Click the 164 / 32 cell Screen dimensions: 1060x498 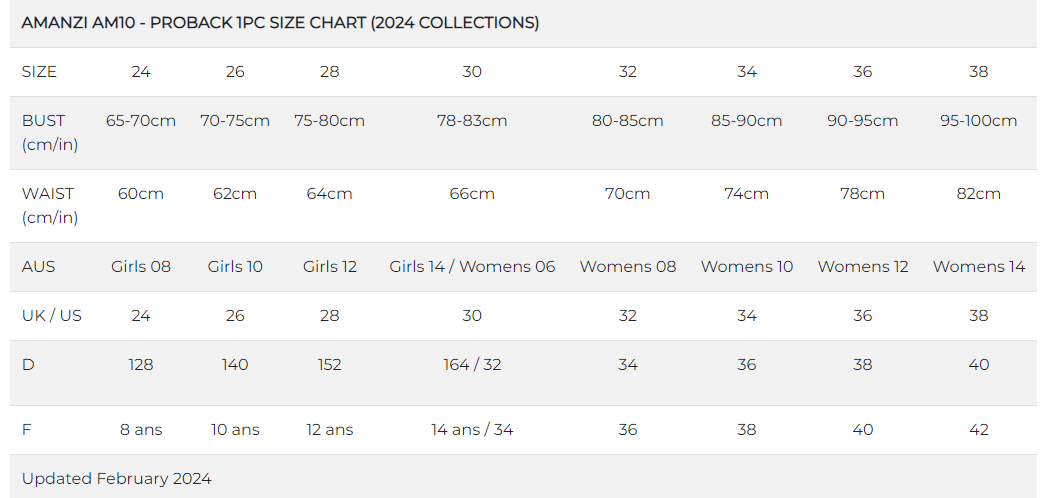(472, 365)
